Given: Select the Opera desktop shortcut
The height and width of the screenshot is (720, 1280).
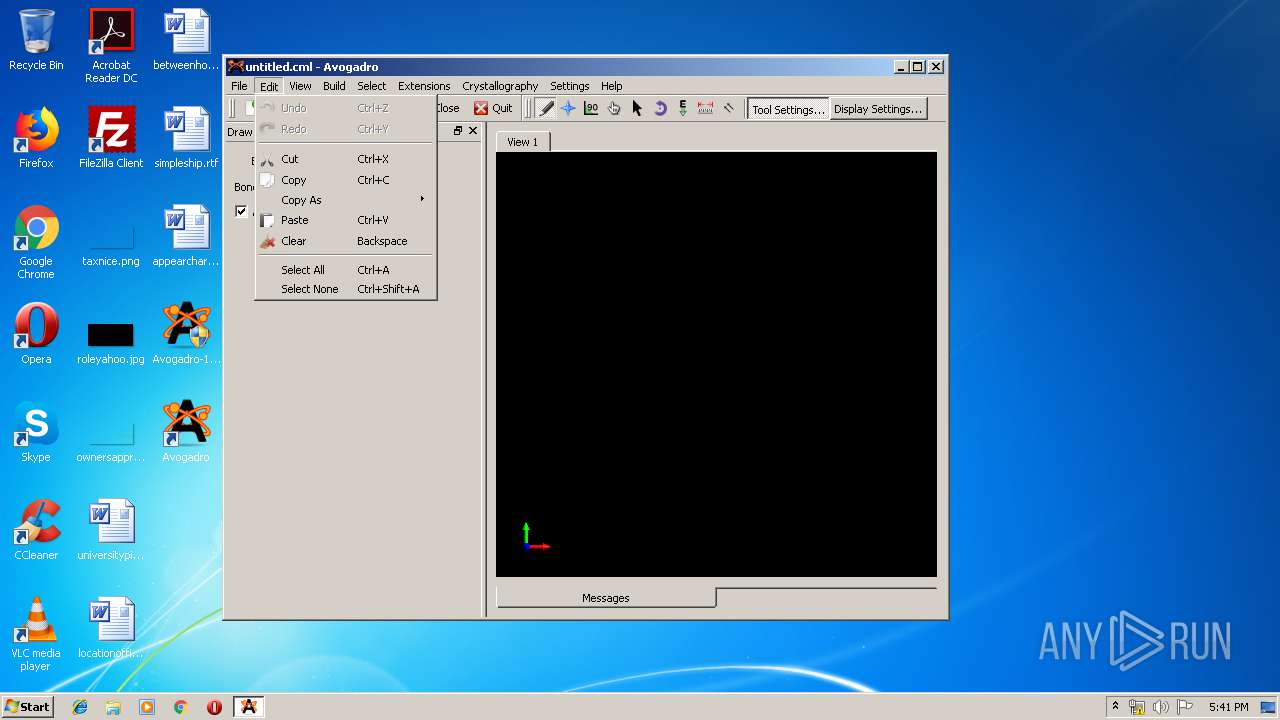Looking at the screenshot, I should tap(36, 335).
